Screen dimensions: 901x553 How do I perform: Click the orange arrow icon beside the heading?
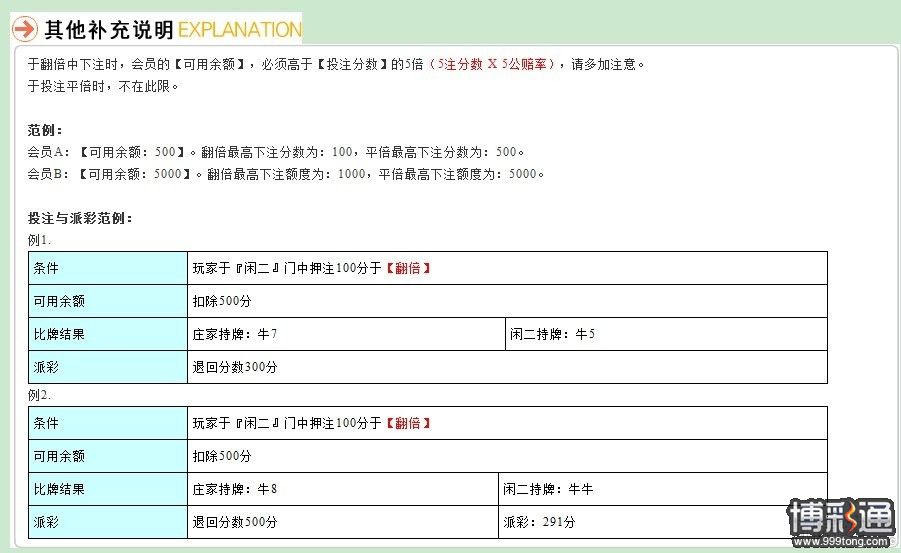coord(25,29)
